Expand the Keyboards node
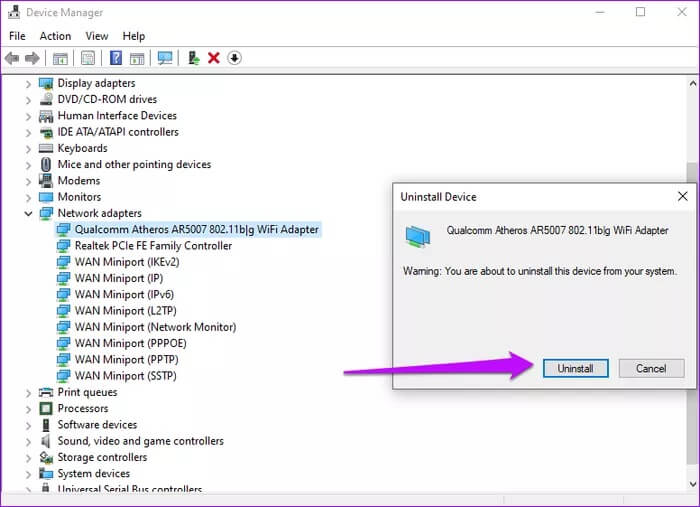Viewport: 700px width, 507px height. [x=29, y=149]
